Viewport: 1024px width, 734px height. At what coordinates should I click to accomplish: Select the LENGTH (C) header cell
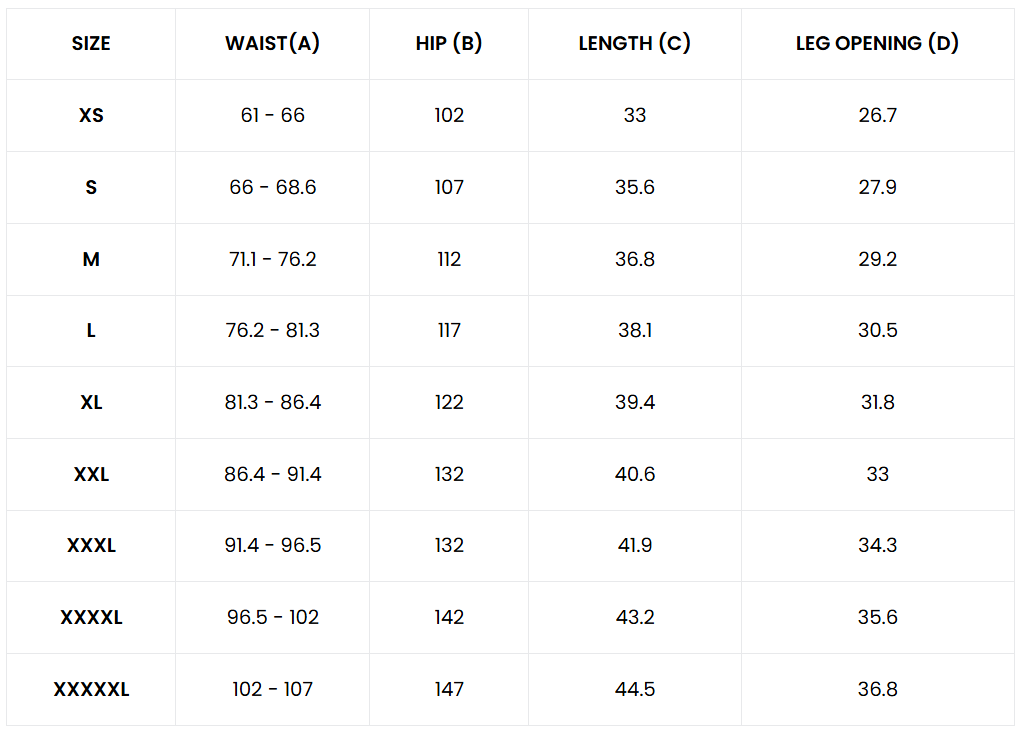pos(634,44)
